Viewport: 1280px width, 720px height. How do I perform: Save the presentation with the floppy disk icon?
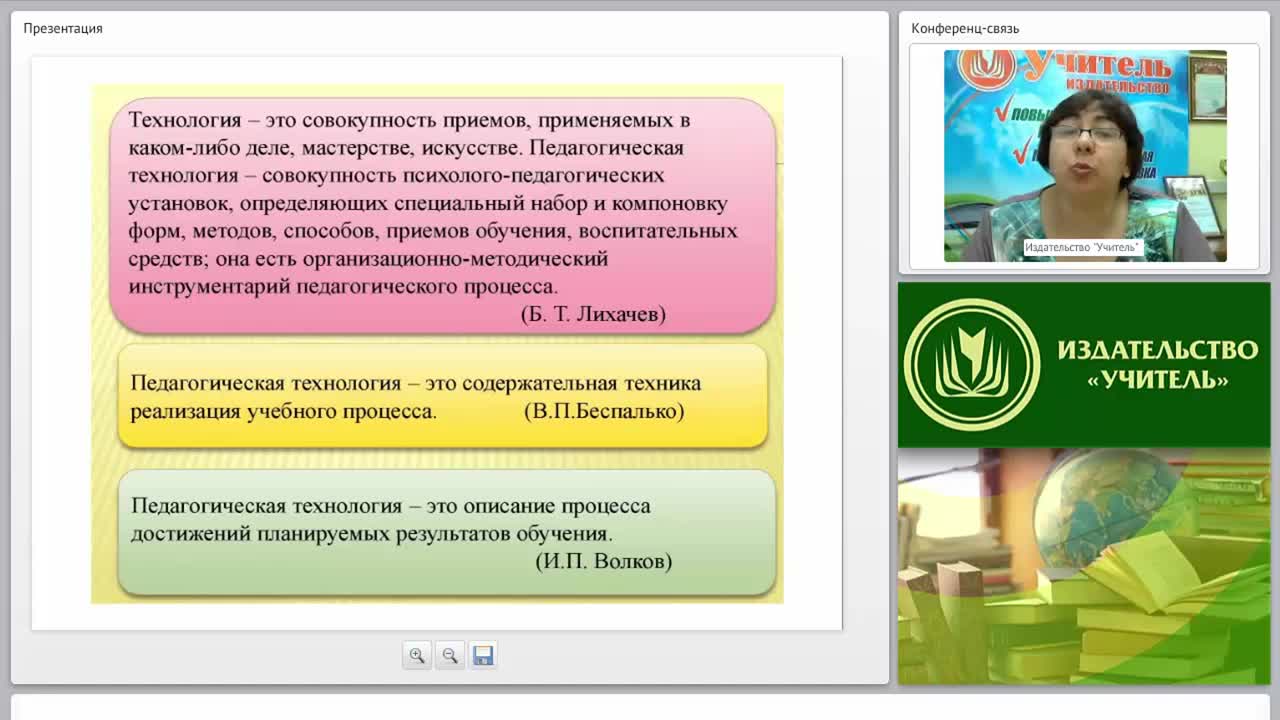click(483, 655)
